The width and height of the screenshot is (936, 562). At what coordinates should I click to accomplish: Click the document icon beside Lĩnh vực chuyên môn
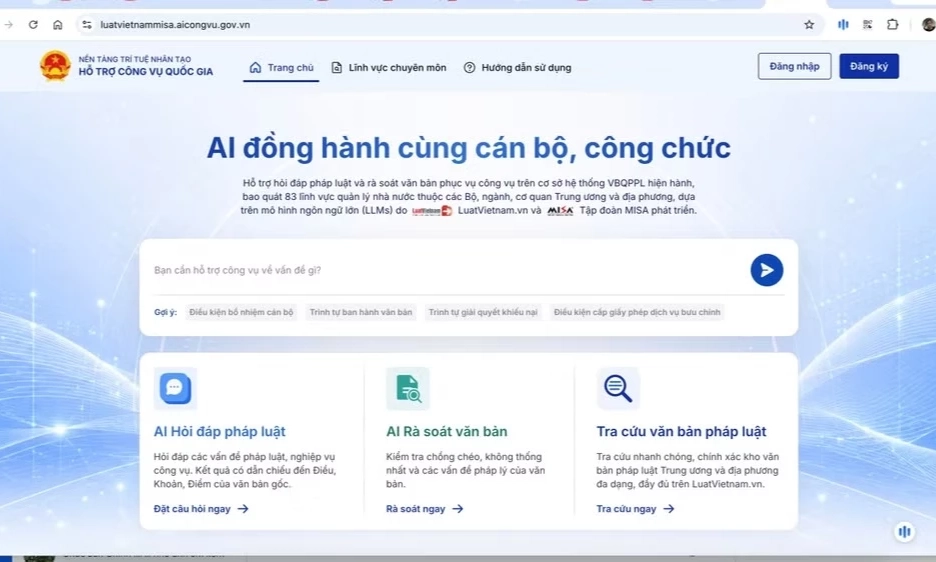337,67
